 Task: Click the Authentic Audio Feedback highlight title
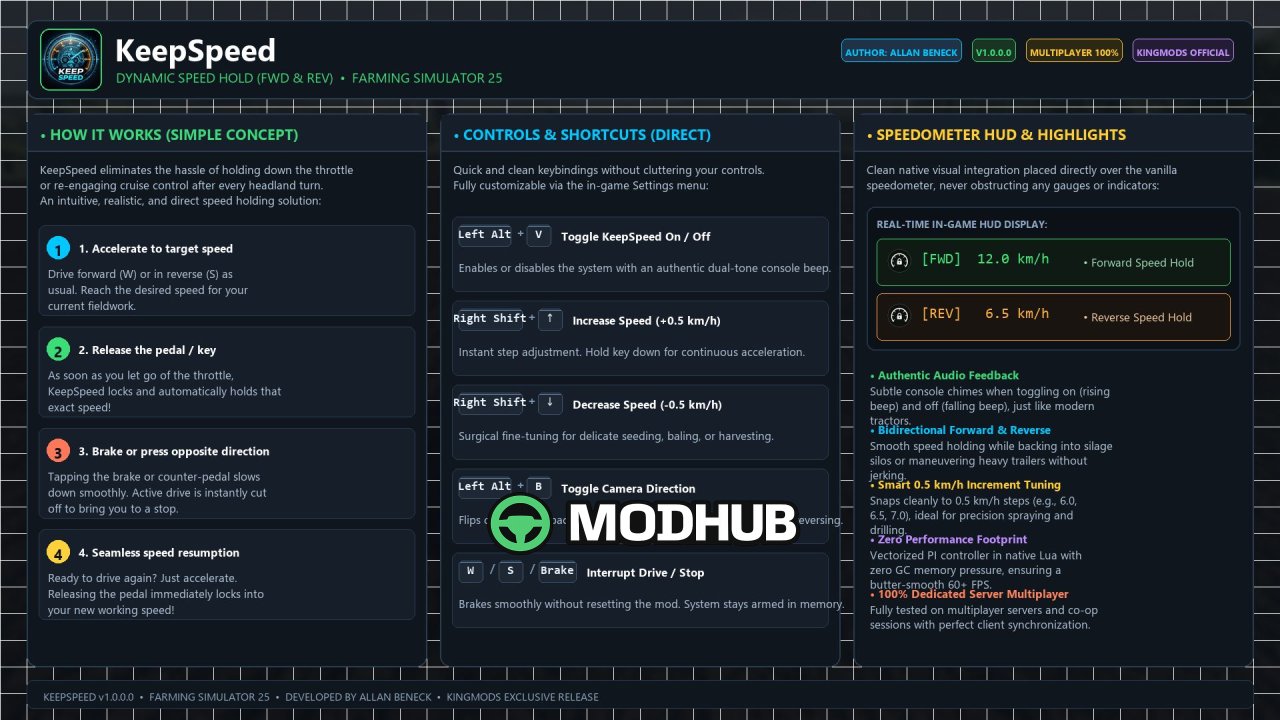948,376
